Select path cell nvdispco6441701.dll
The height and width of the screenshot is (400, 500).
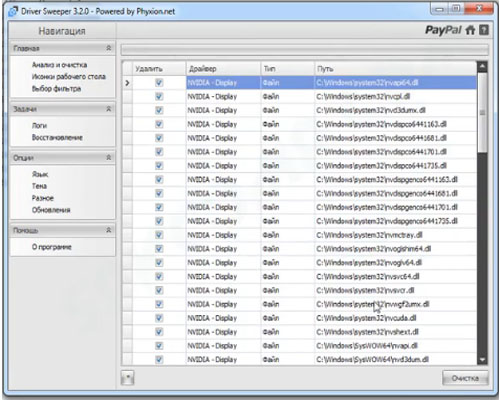396,152
